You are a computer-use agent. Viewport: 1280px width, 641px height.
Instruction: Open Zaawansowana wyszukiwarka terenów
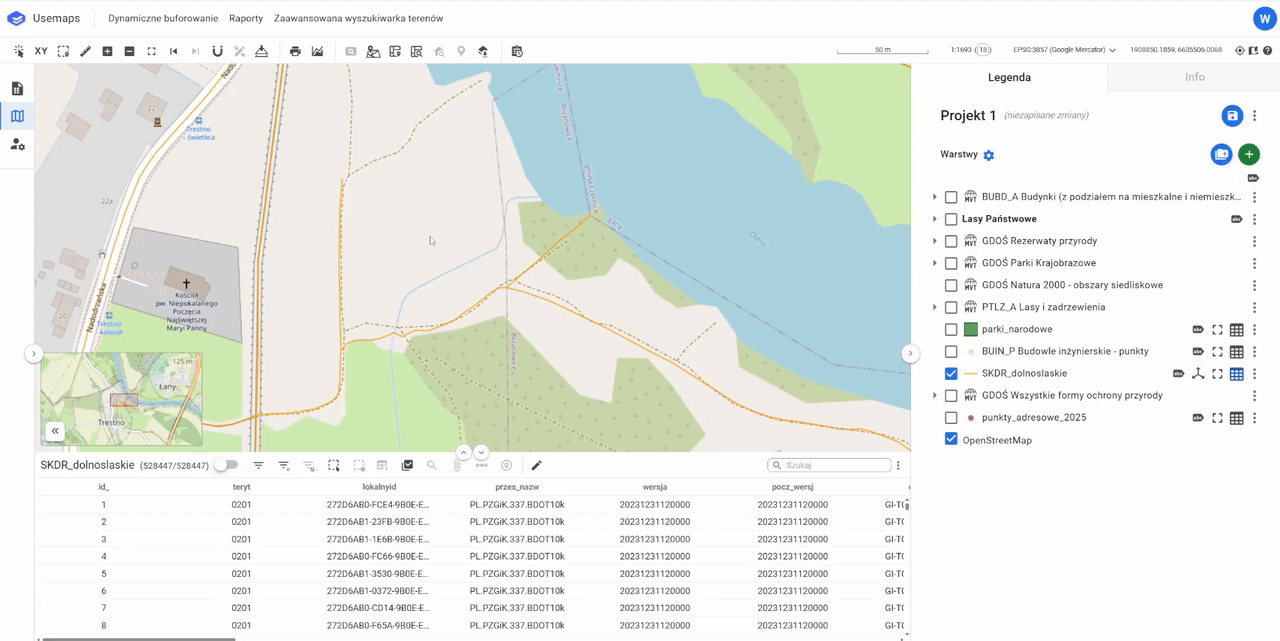[x=358, y=18]
